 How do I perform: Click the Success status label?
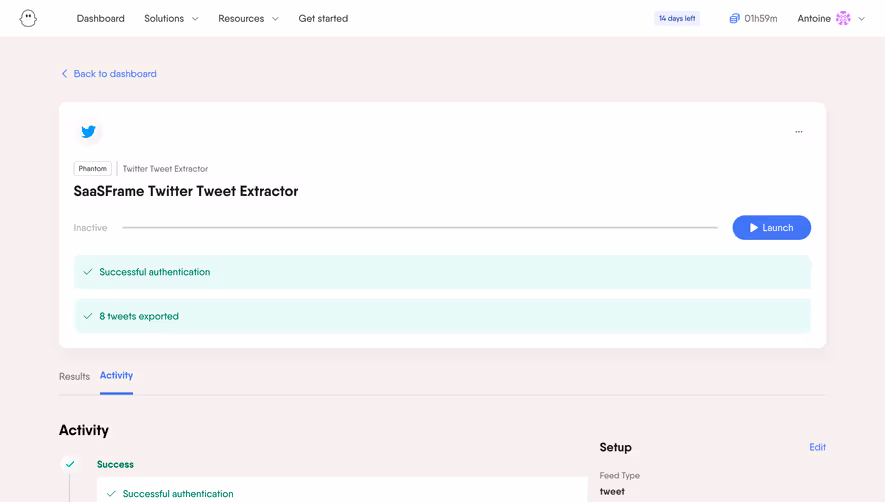115,464
